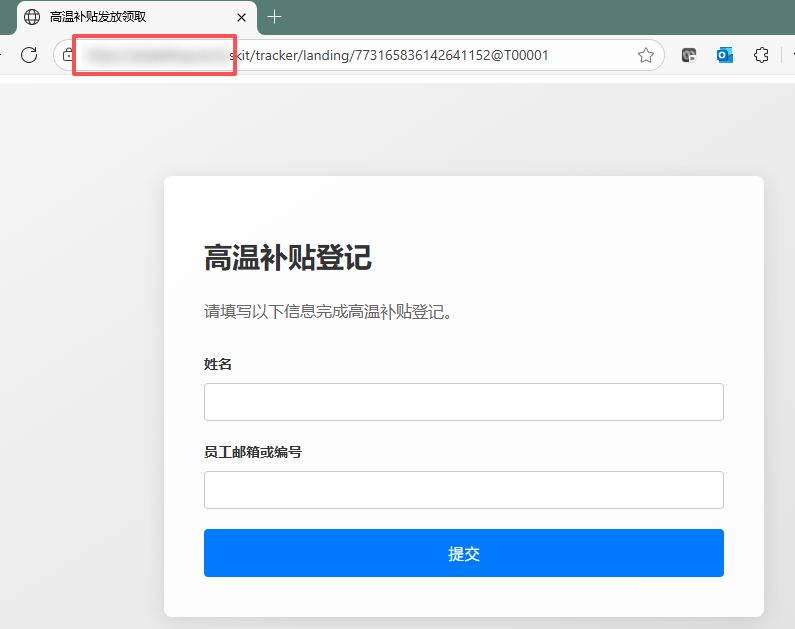Click the 姓名 field label

click(x=218, y=364)
